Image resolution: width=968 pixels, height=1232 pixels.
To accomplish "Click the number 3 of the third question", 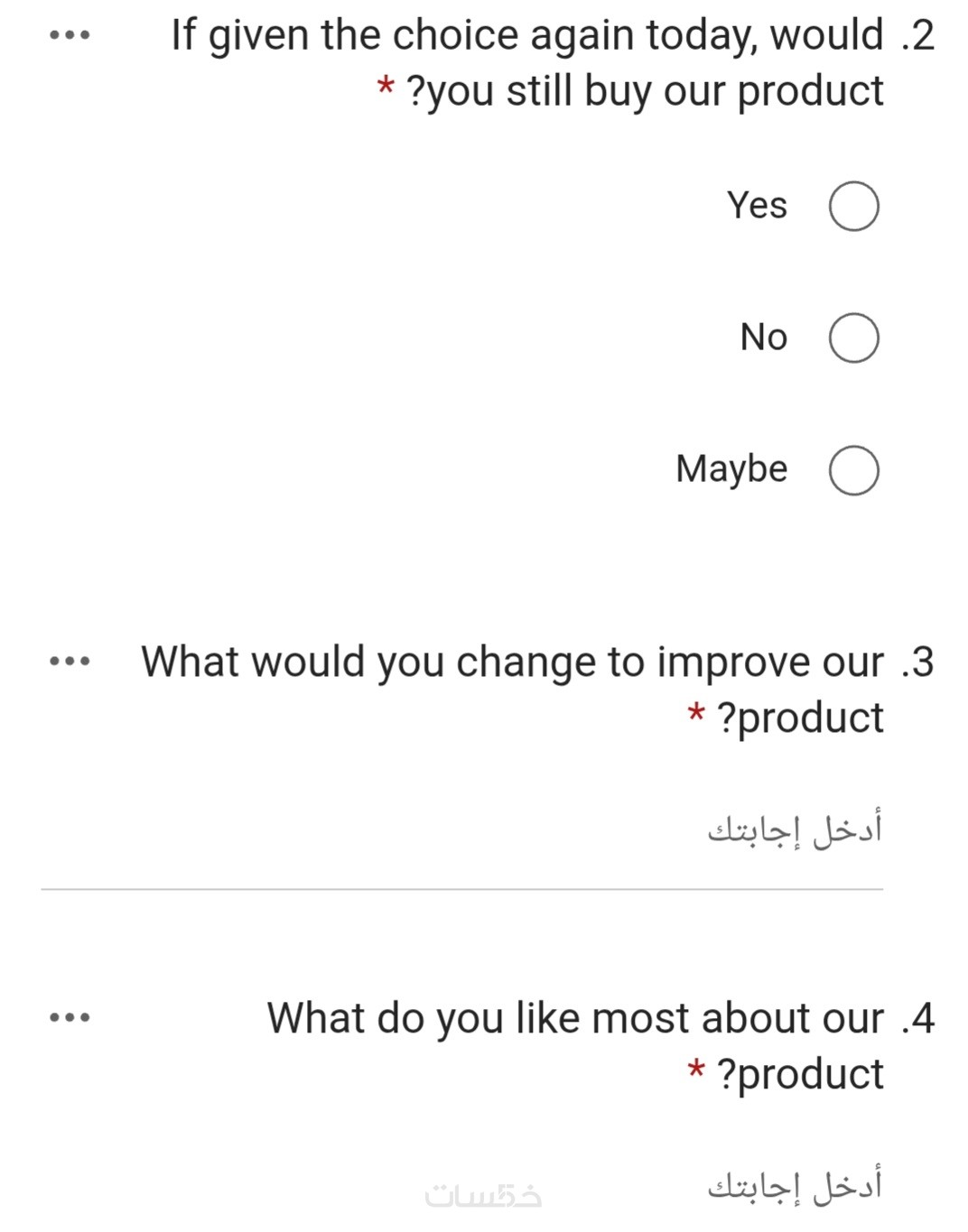I will (921, 662).
